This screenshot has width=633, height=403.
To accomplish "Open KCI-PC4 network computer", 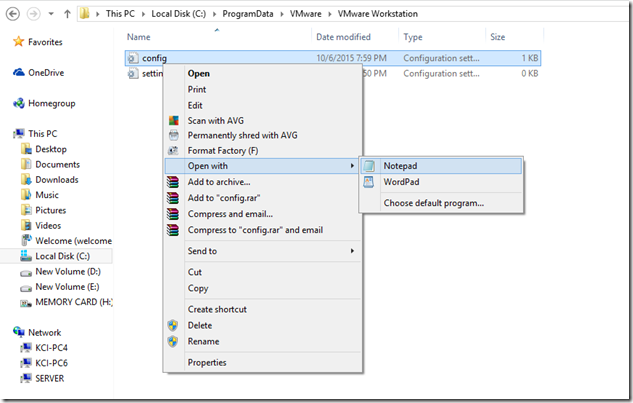I will coord(51,348).
